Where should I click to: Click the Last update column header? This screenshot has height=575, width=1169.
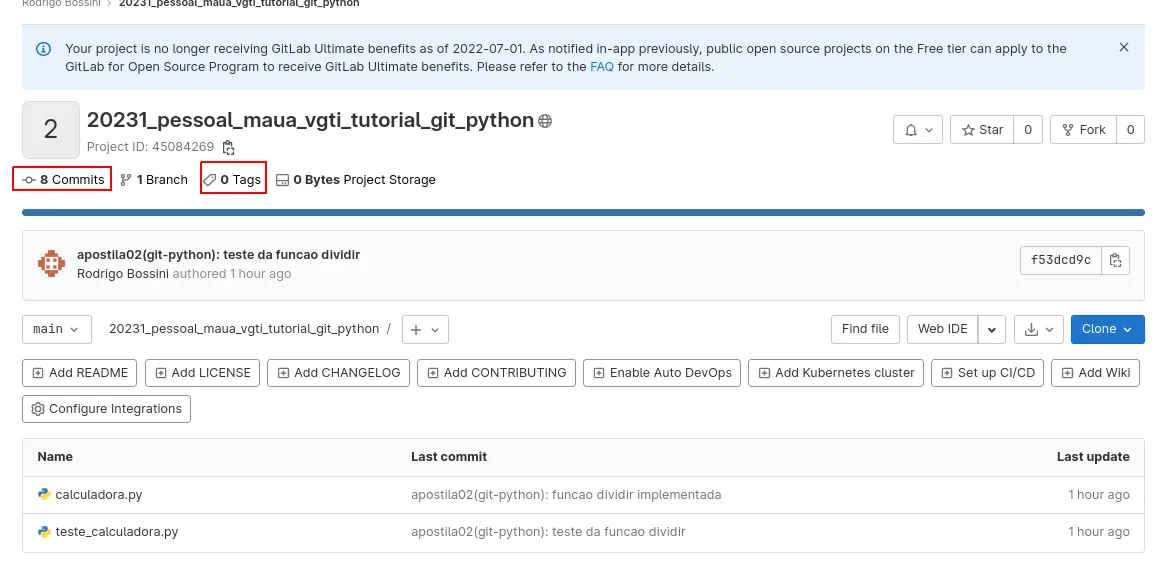point(1093,456)
